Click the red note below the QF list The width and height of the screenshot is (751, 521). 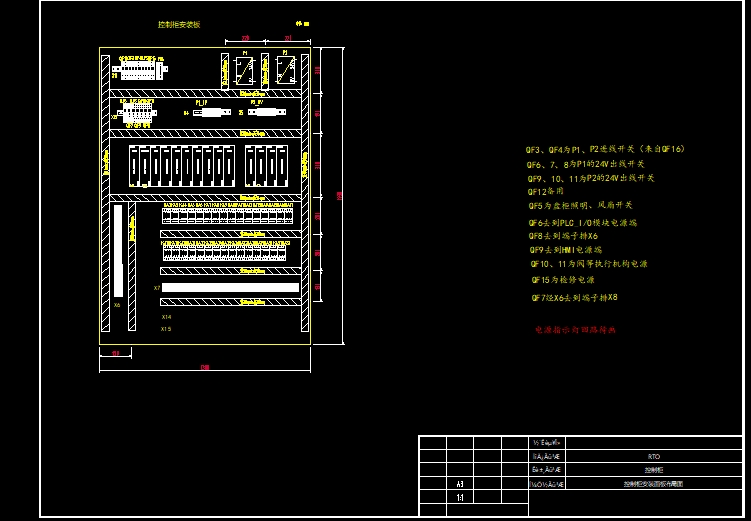tap(575, 330)
